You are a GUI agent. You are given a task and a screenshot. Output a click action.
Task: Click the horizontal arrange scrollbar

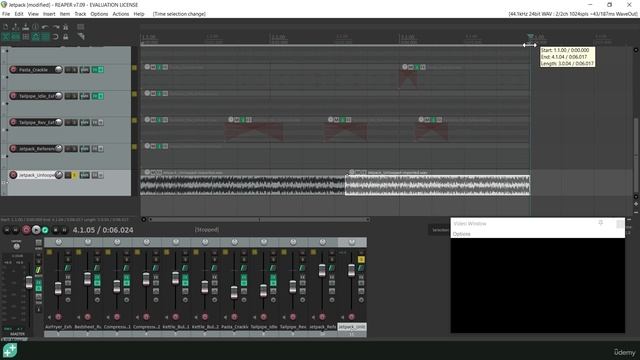[x=259, y=220]
